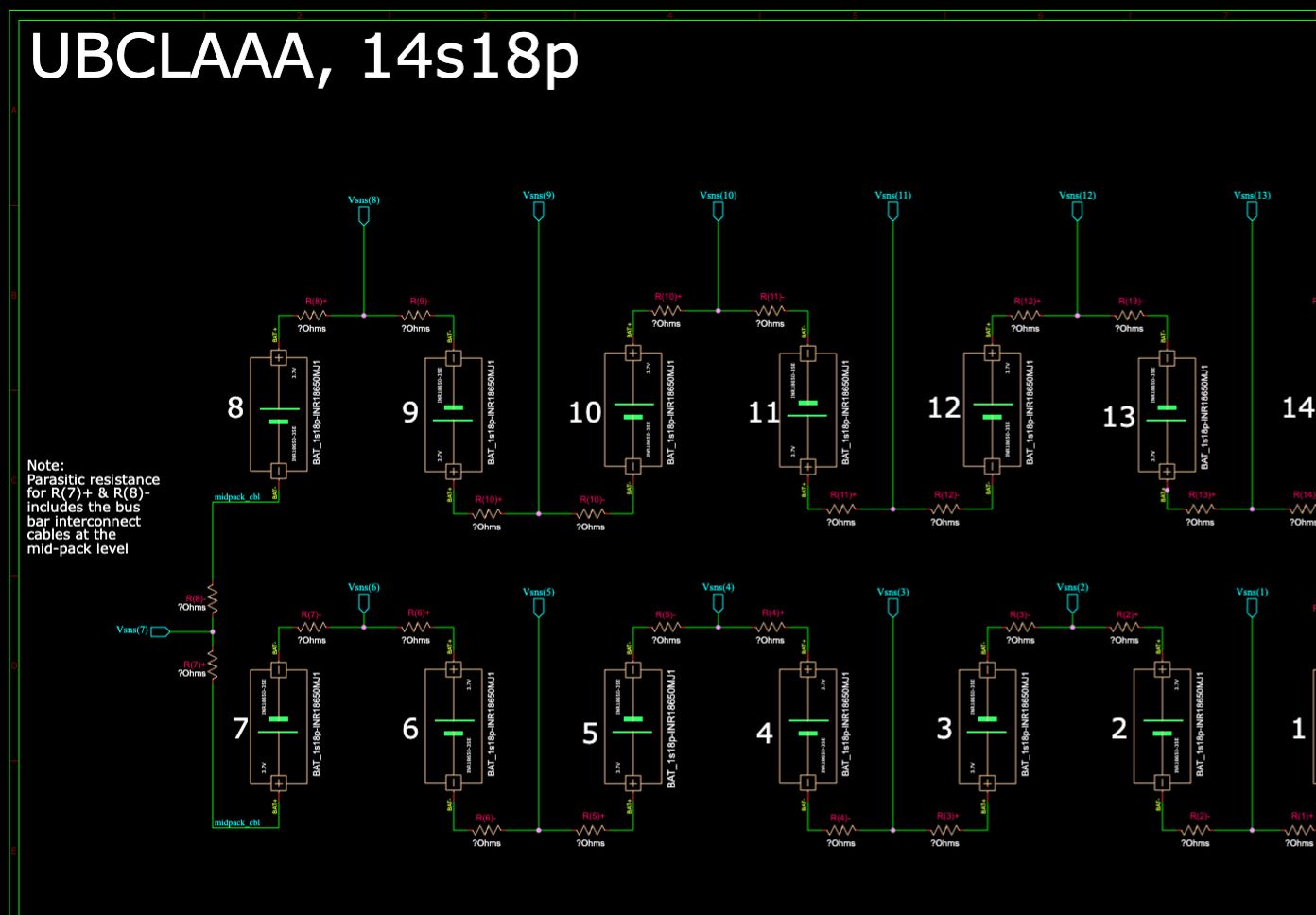Select the Vsns(2) port connector

[x=1072, y=602]
